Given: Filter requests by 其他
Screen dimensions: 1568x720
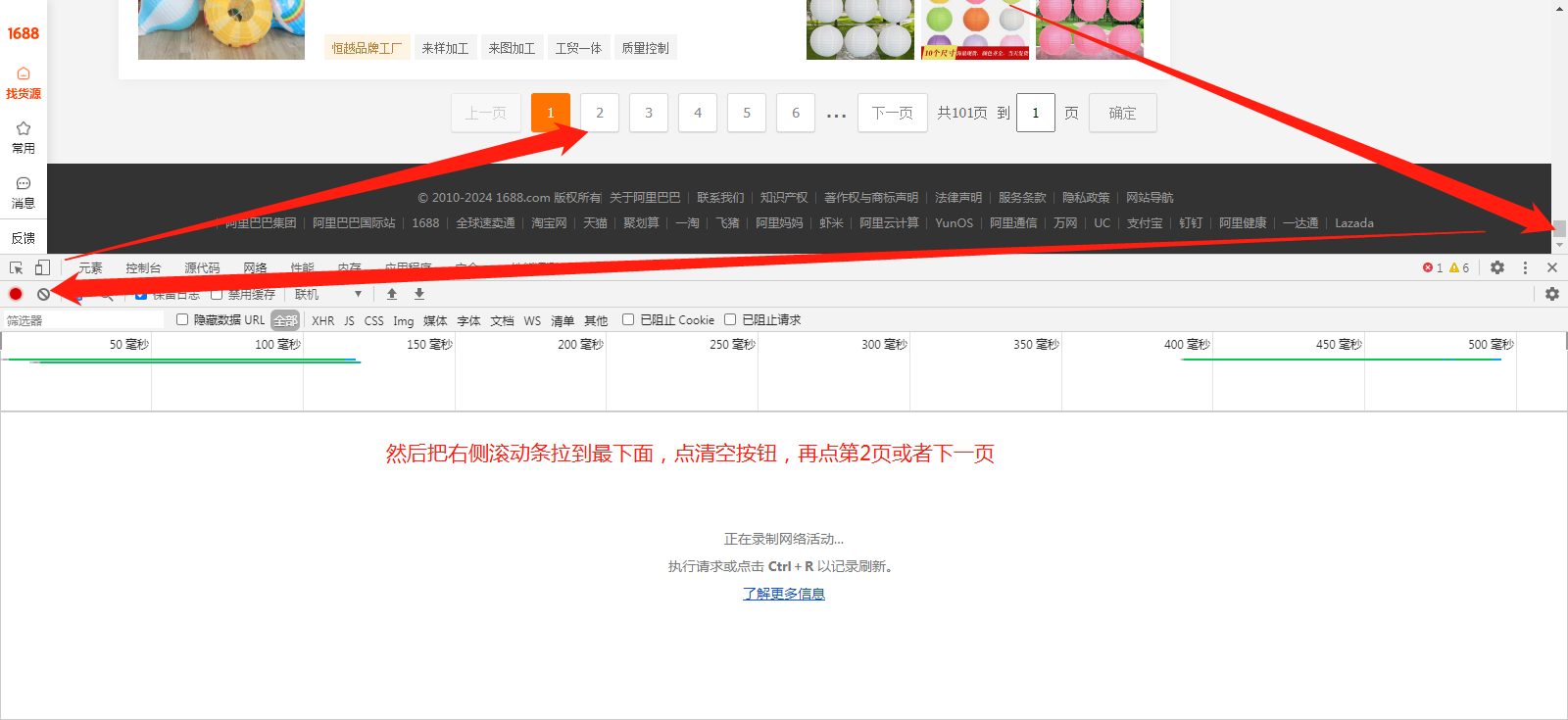Looking at the screenshot, I should point(596,320).
